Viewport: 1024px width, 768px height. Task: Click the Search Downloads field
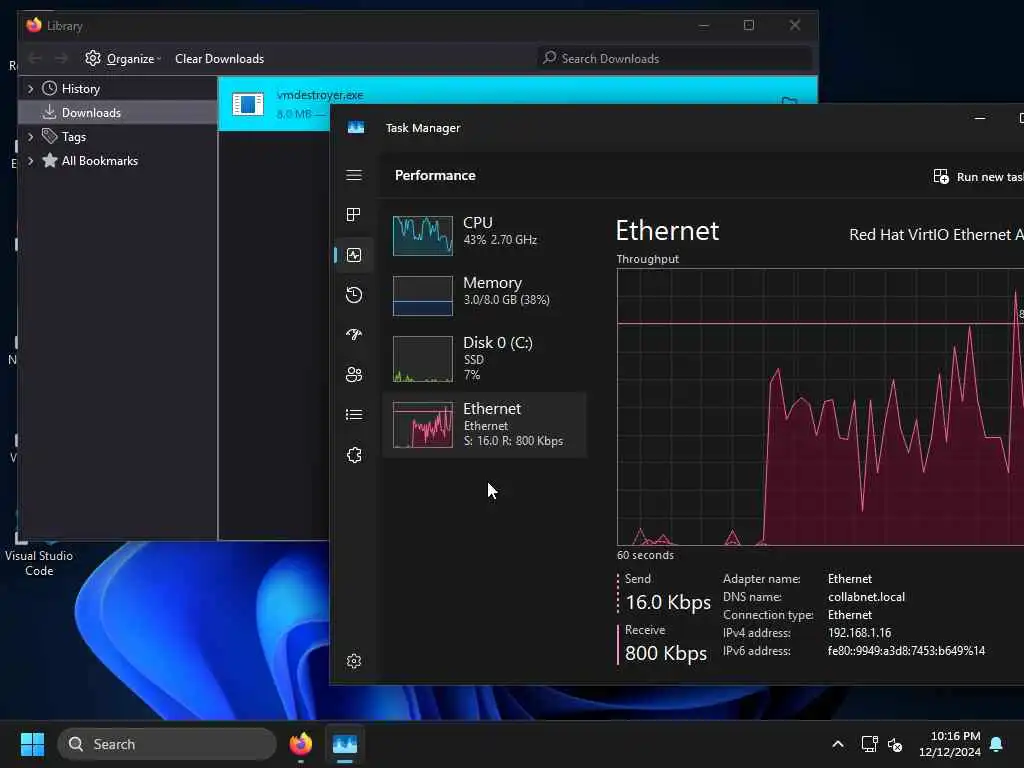pyautogui.click(x=675, y=58)
